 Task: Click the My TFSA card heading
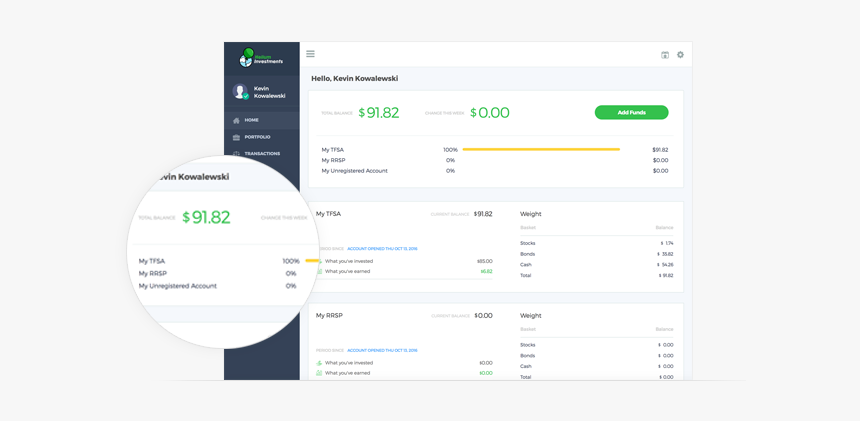(328, 214)
